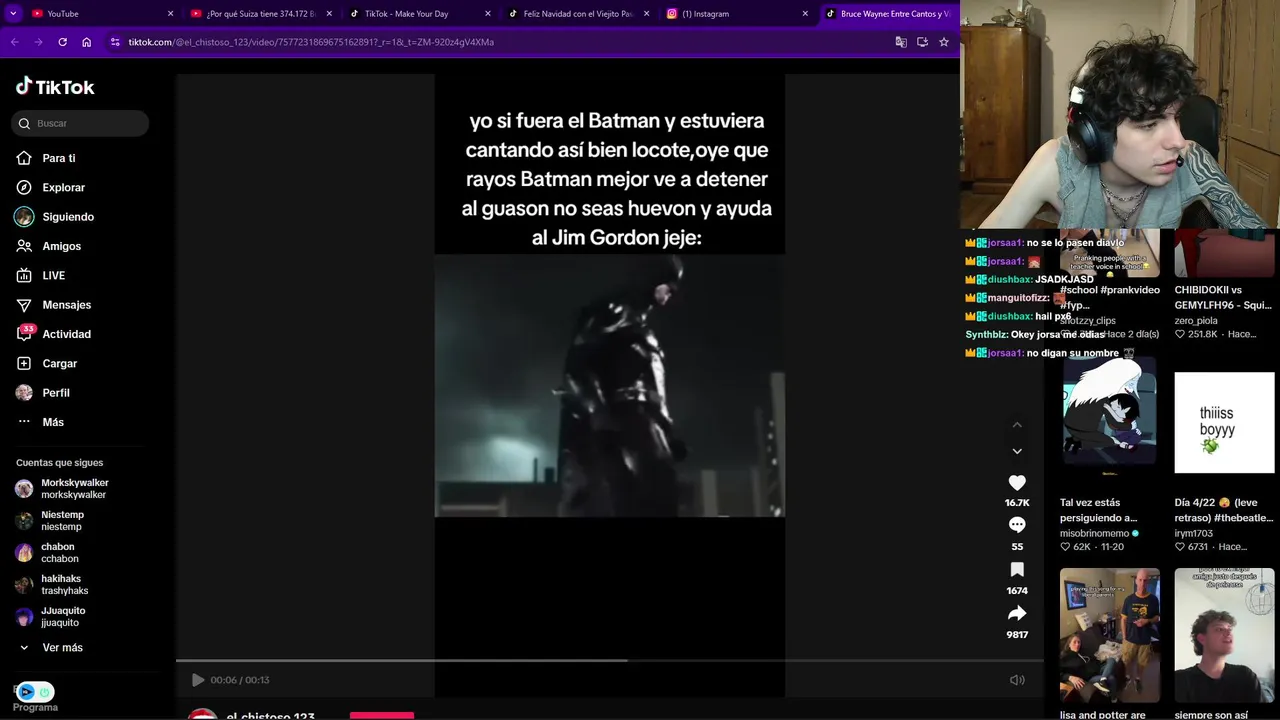Go to next video arrow
The width and height of the screenshot is (1280, 720).
1017,451
